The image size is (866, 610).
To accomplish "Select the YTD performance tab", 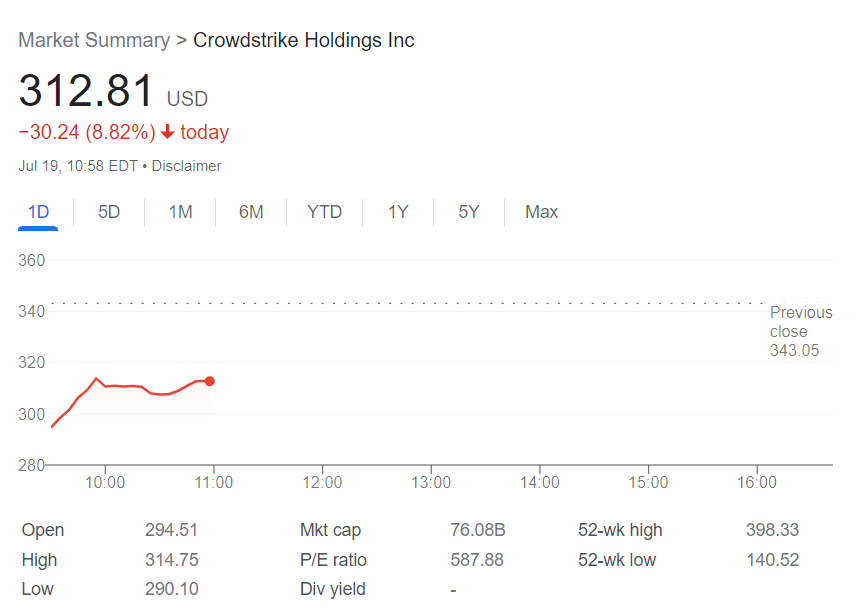I will point(324,212).
